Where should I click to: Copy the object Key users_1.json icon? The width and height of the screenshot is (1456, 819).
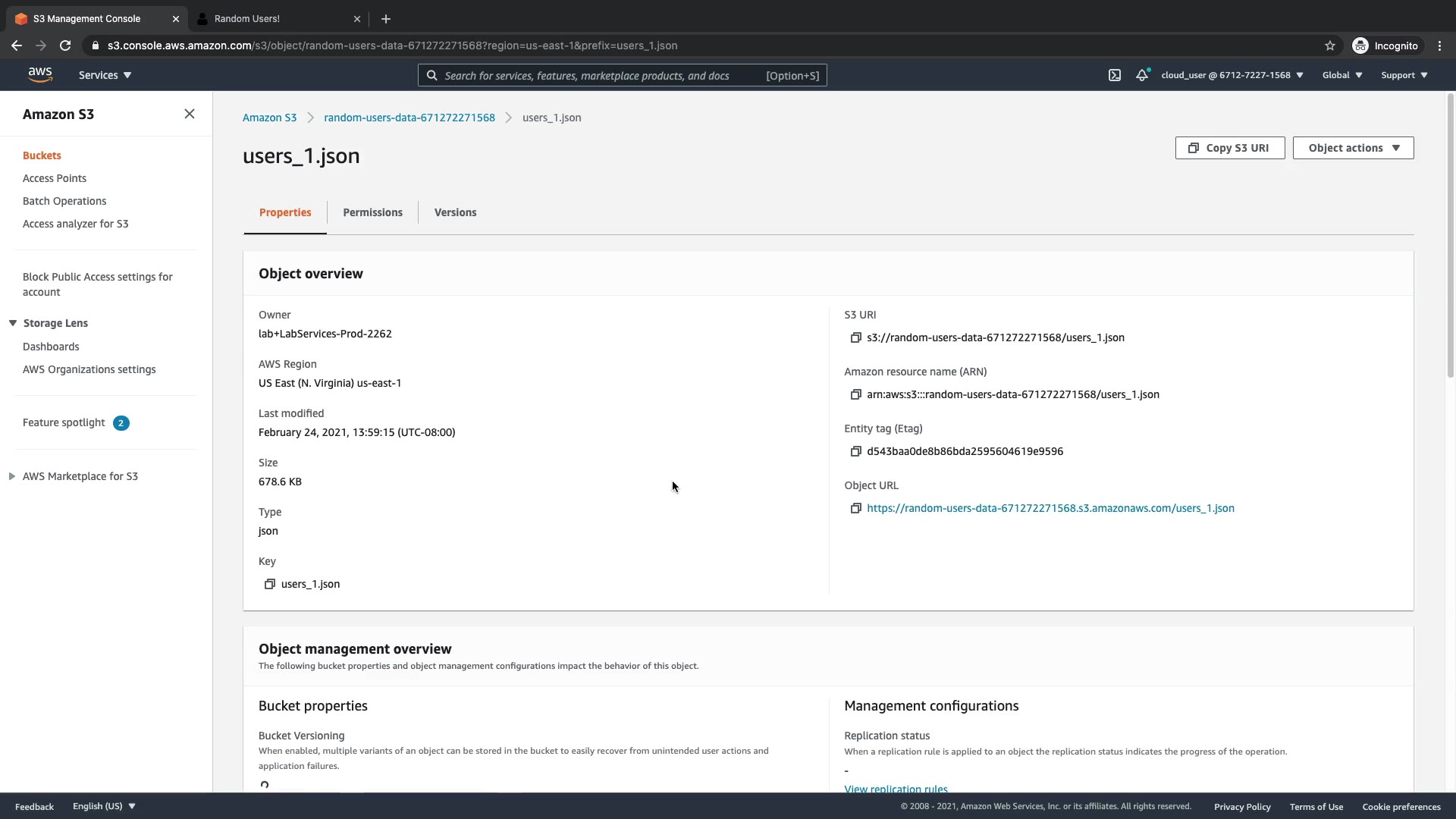click(x=269, y=585)
